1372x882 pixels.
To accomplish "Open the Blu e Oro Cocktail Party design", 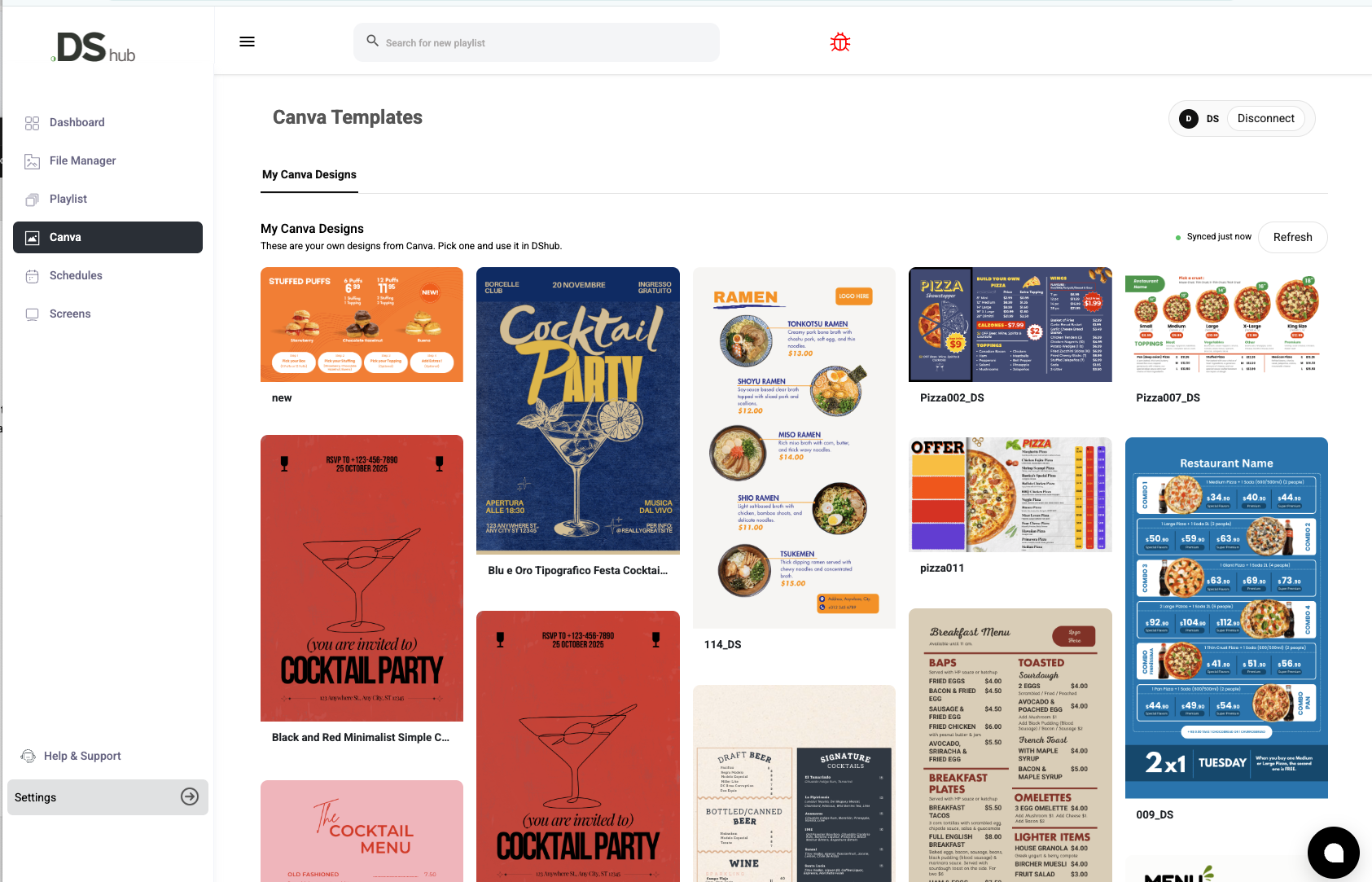I will tap(578, 410).
